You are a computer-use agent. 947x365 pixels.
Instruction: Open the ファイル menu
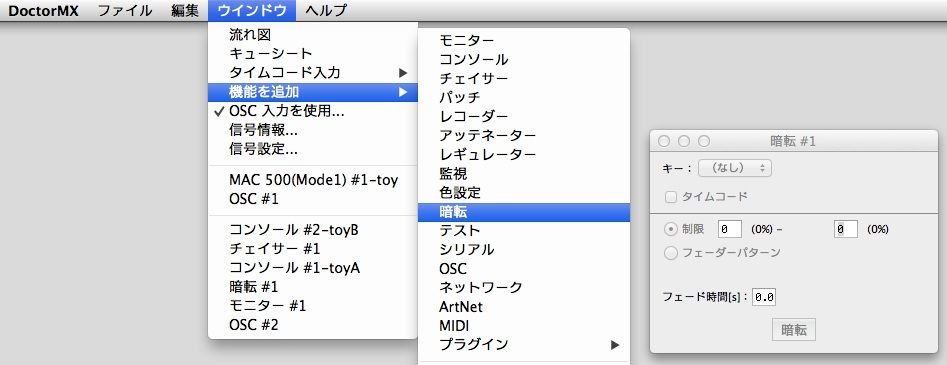124,10
